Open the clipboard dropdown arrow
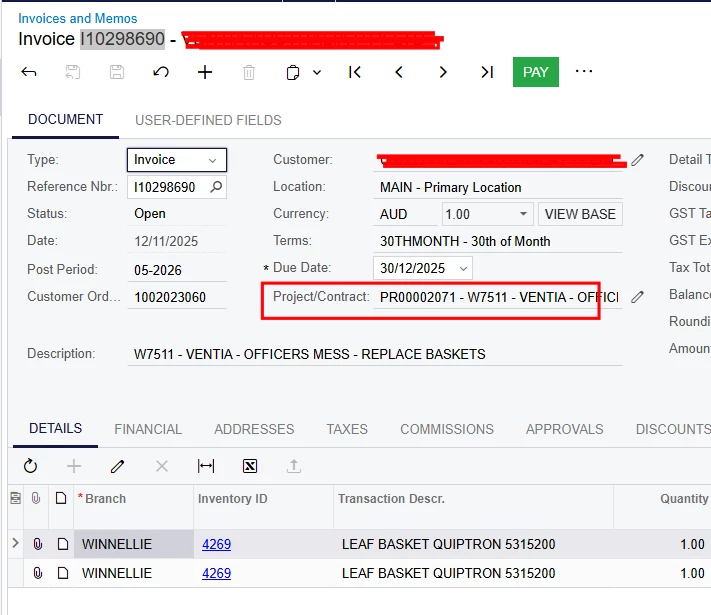The image size is (711, 615). [317, 72]
